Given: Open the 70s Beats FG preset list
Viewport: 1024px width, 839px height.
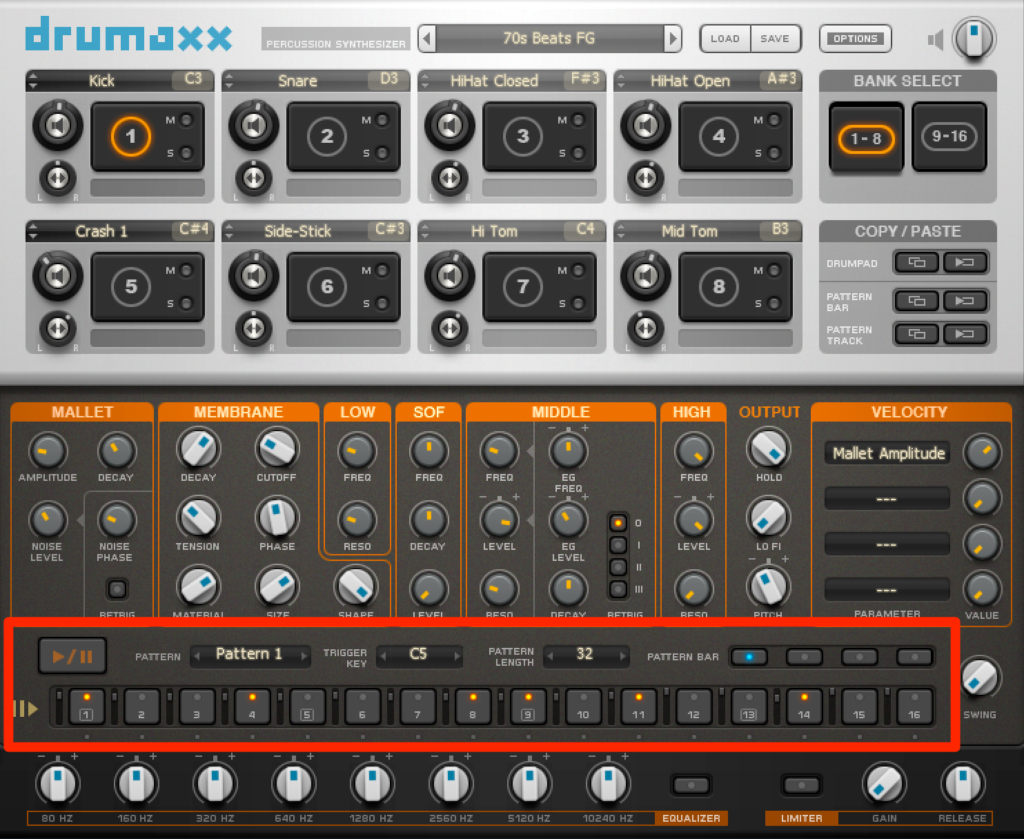Looking at the screenshot, I should [x=549, y=39].
